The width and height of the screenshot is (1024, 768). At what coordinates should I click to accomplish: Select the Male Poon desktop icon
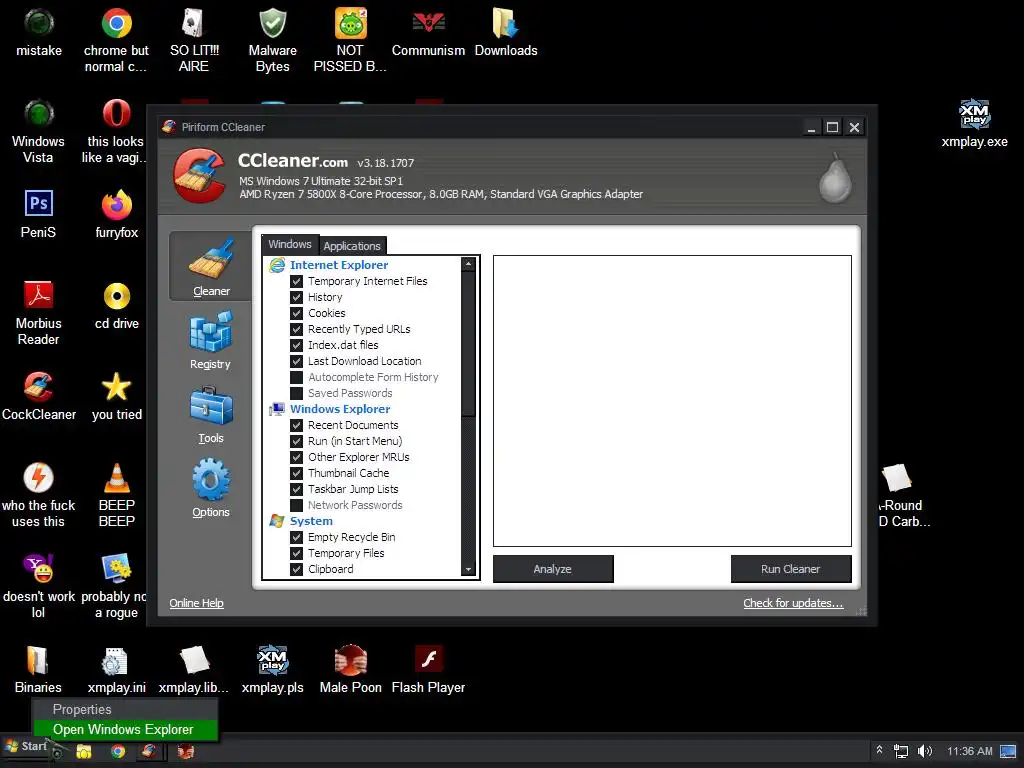[351, 669]
